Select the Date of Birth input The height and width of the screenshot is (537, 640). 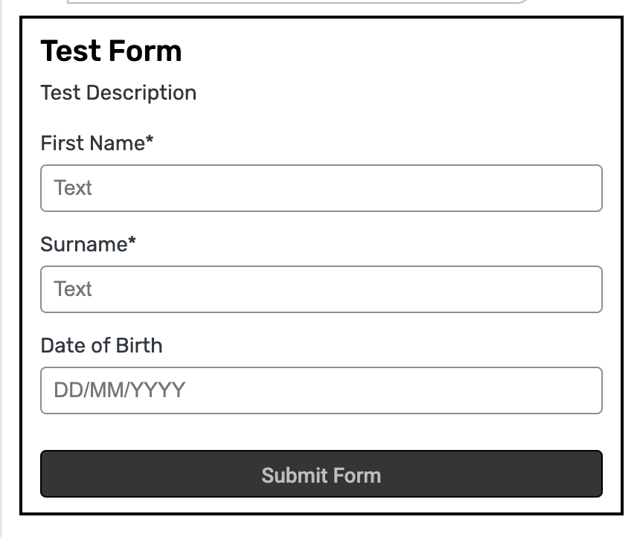point(321,390)
